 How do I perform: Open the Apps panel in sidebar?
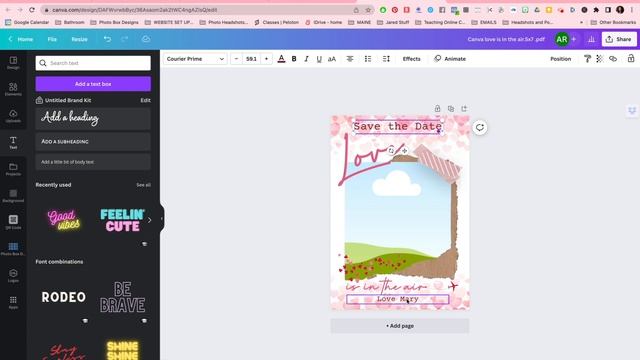click(x=13, y=302)
